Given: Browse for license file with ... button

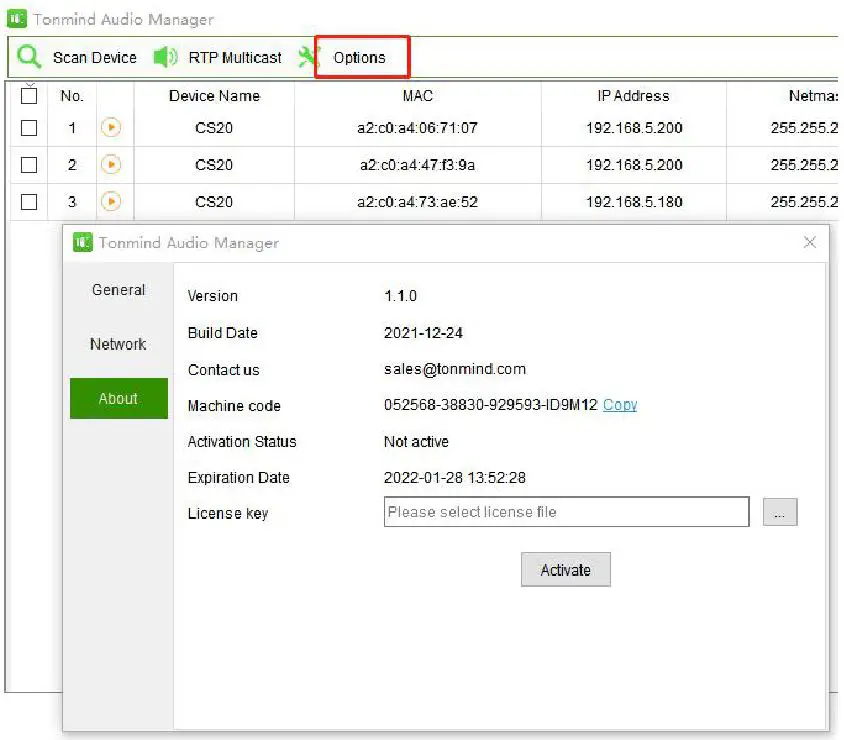Looking at the screenshot, I should [x=780, y=512].
